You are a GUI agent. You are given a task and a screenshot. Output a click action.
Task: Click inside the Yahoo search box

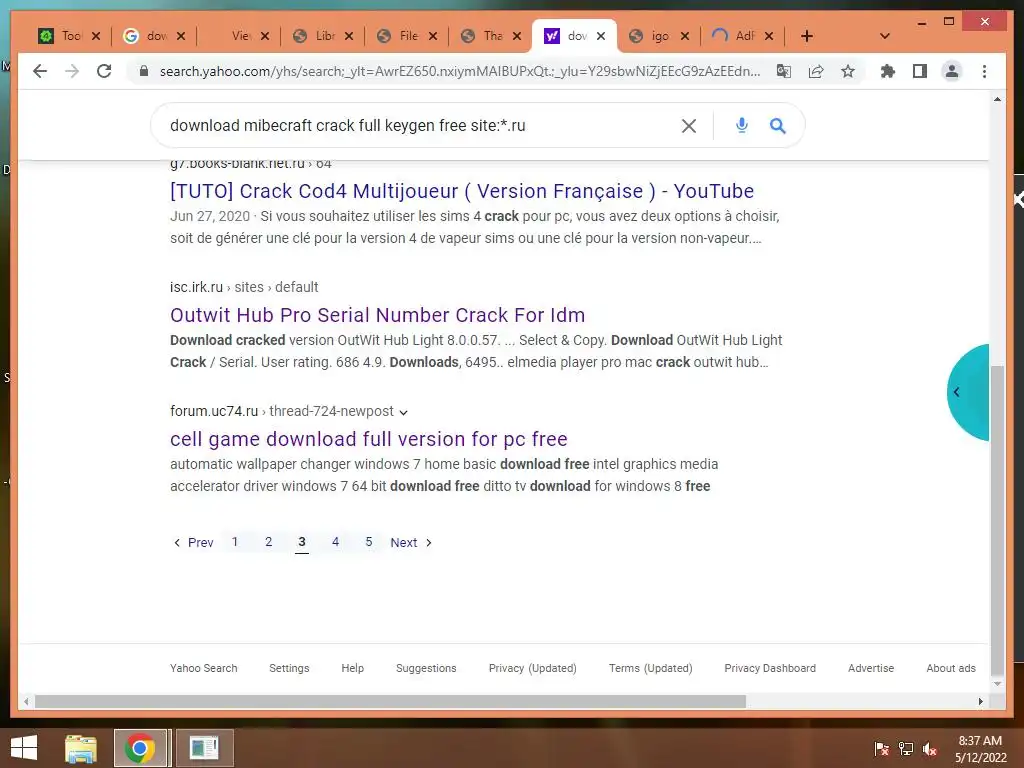(x=418, y=125)
